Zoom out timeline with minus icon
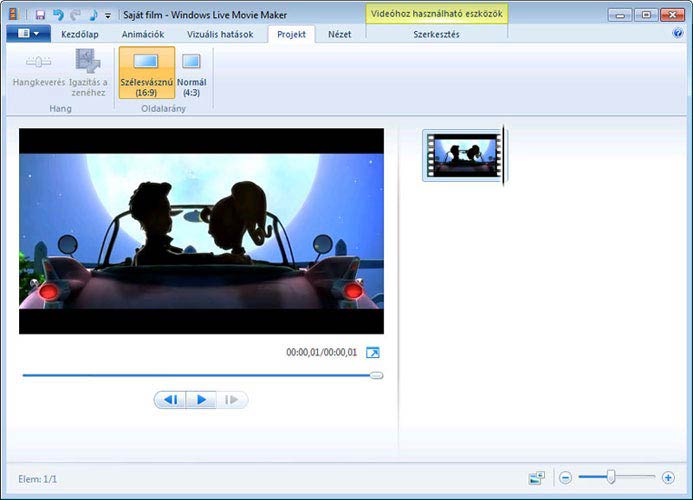 565,479
